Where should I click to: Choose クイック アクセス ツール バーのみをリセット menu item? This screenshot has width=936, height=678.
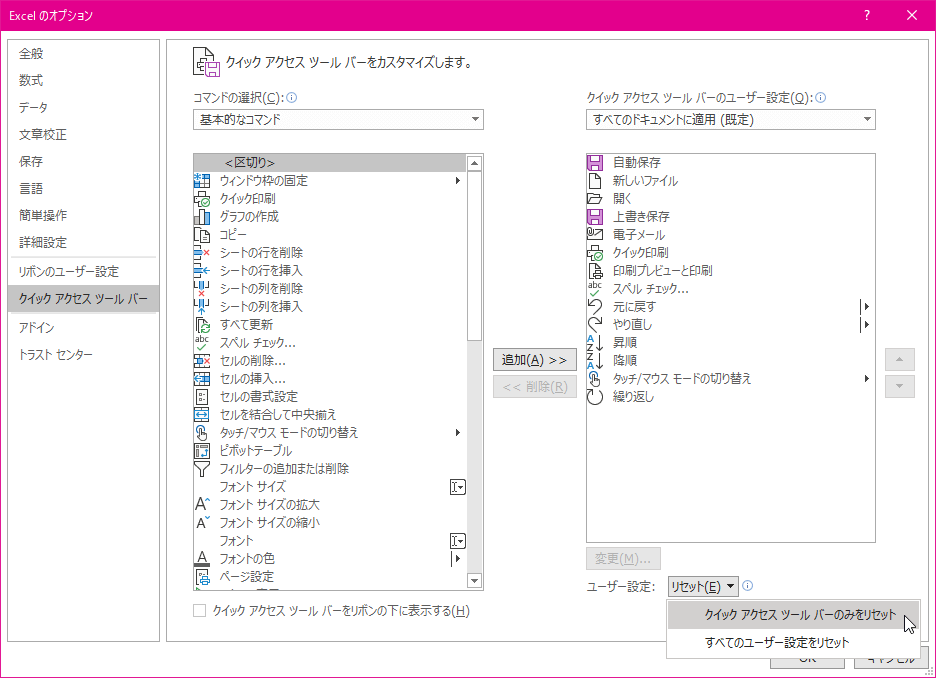point(793,615)
